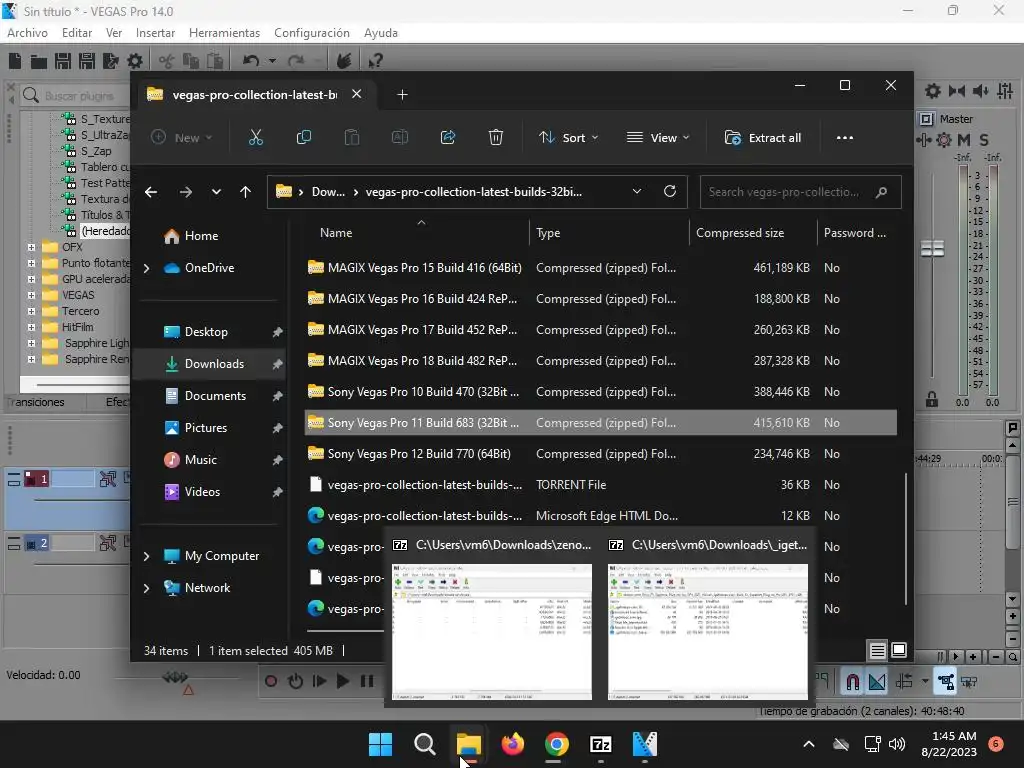Click the What's This help icon in VEGAS

tap(375, 61)
